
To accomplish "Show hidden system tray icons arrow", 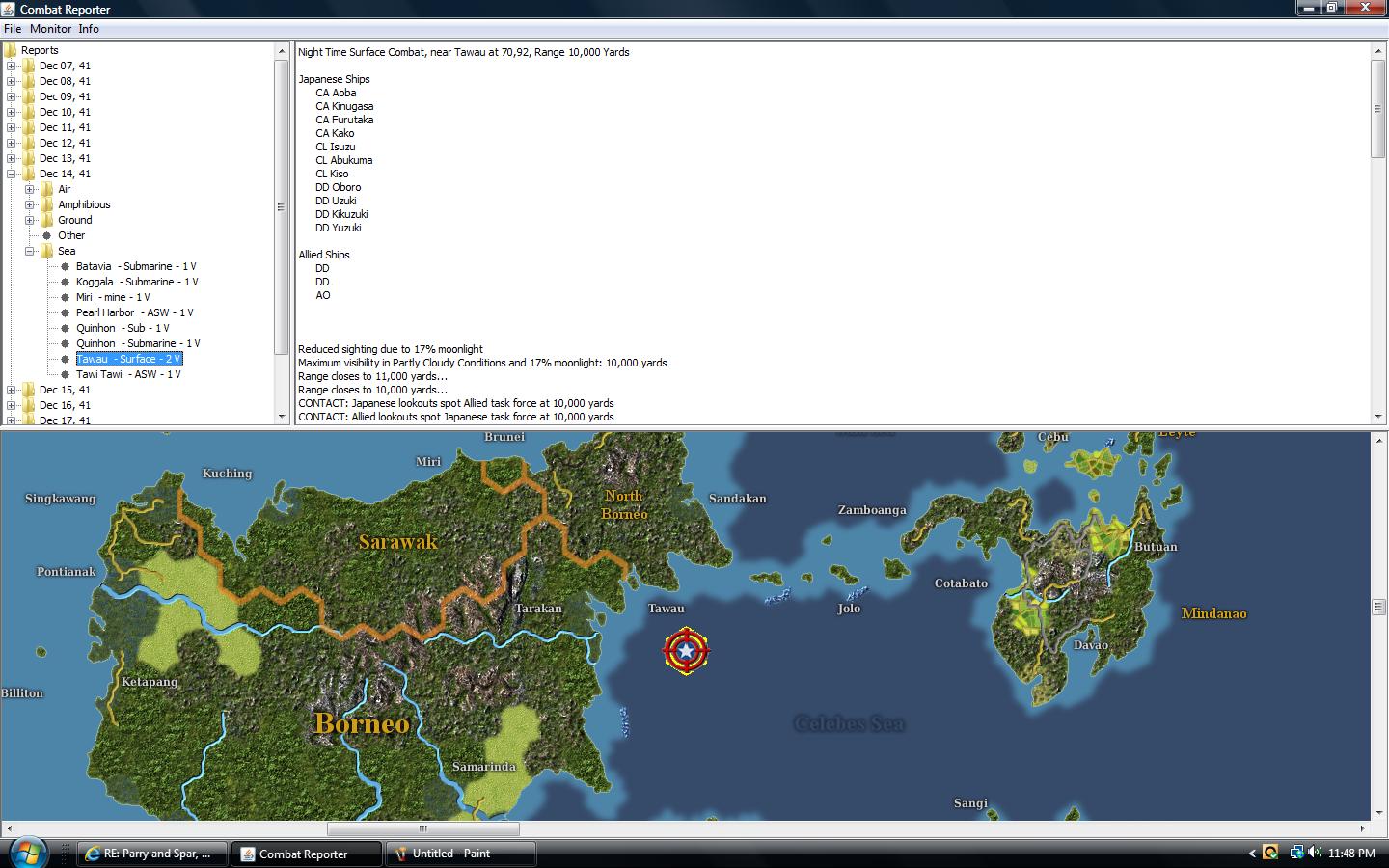I will pyautogui.click(x=1252, y=854).
